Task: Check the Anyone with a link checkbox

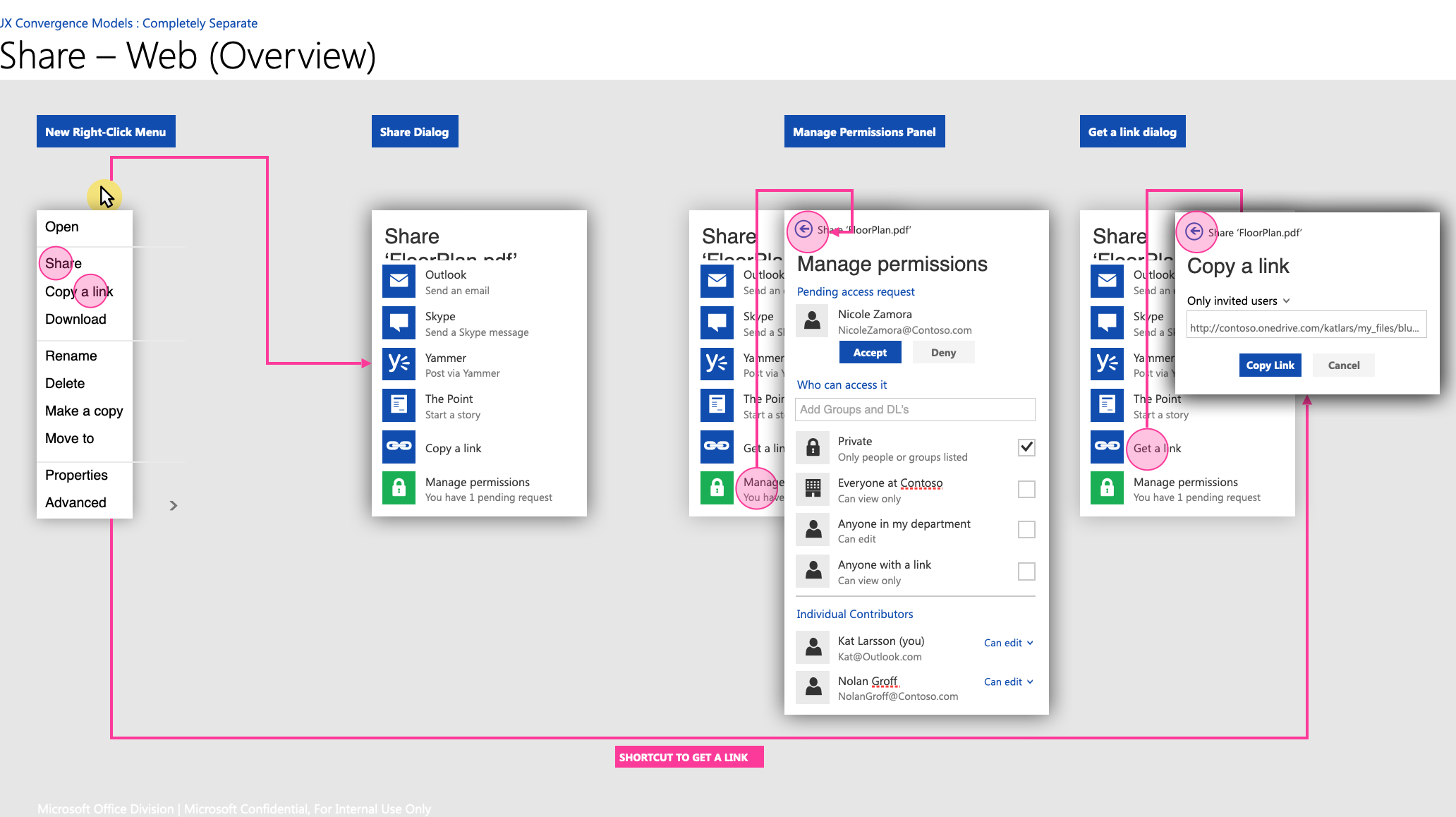Action: (x=1026, y=571)
